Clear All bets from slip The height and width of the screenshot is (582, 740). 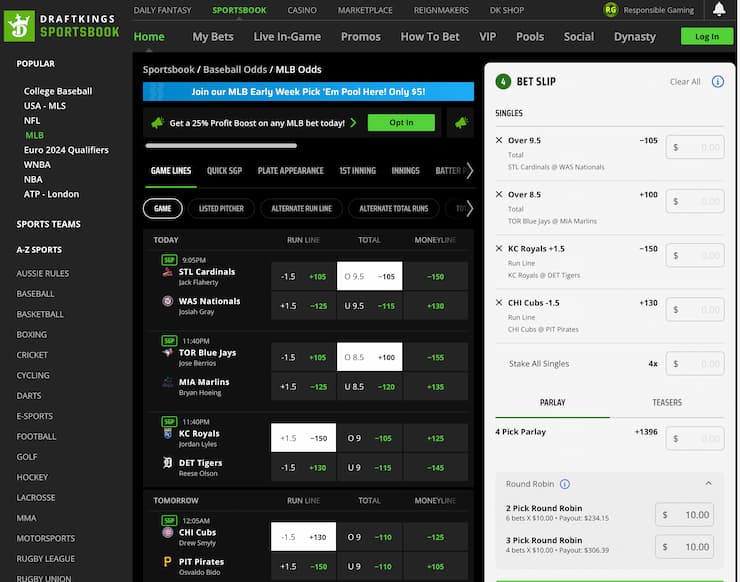(685, 82)
